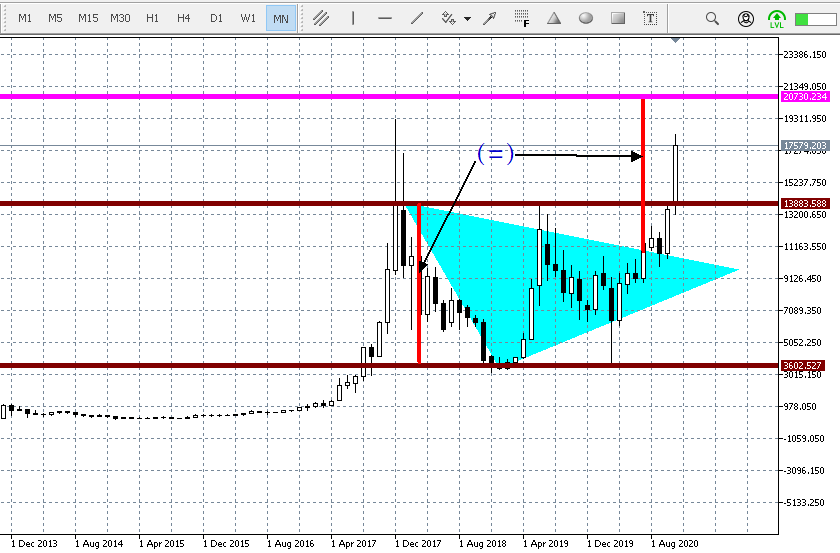Viewport: 840px width, 553px height.
Task: Select the MN monthly timeframe
Action: pos(281,18)
